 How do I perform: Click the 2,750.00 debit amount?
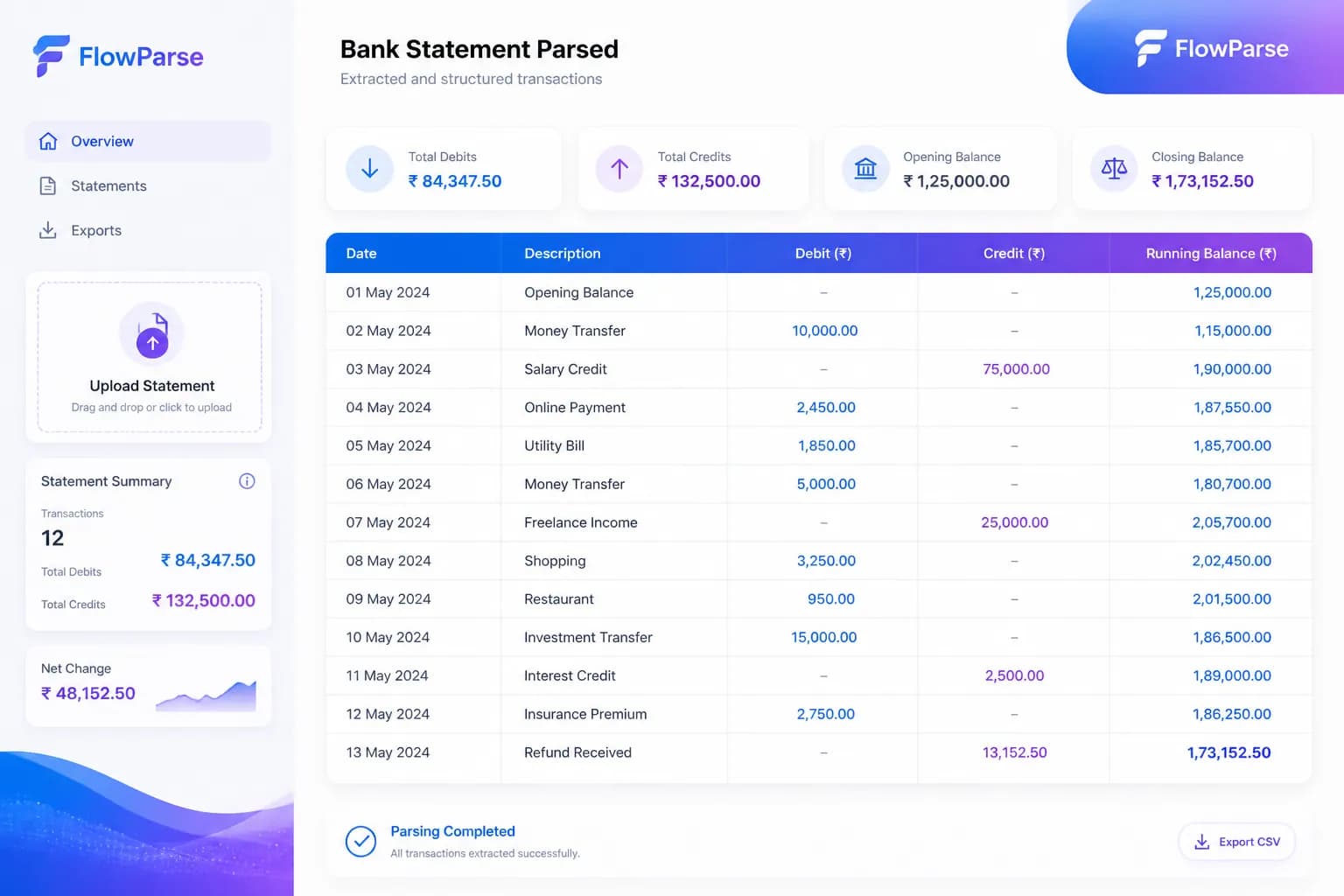[x=826, y=714]
